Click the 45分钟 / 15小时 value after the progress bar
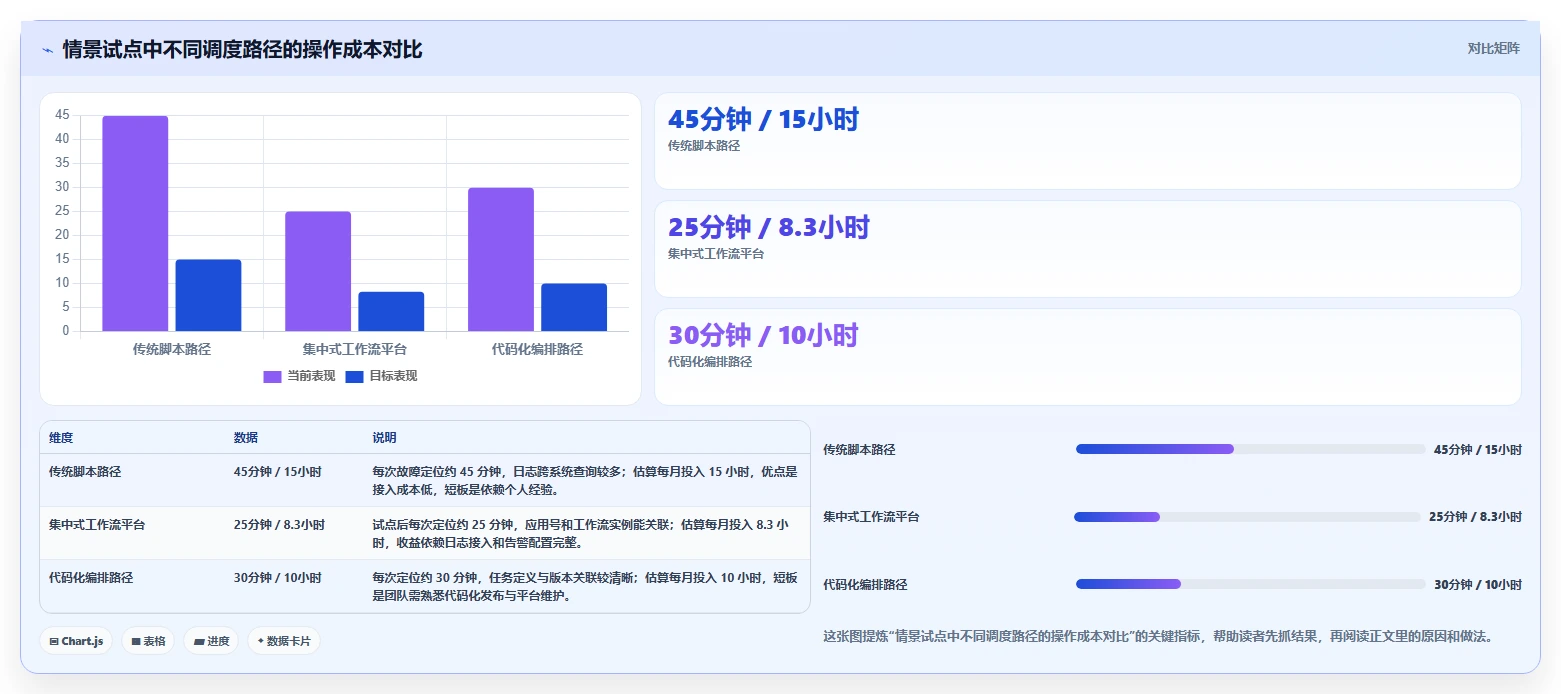This screenshot has width=1561, height=694. tap(1478, 450)
